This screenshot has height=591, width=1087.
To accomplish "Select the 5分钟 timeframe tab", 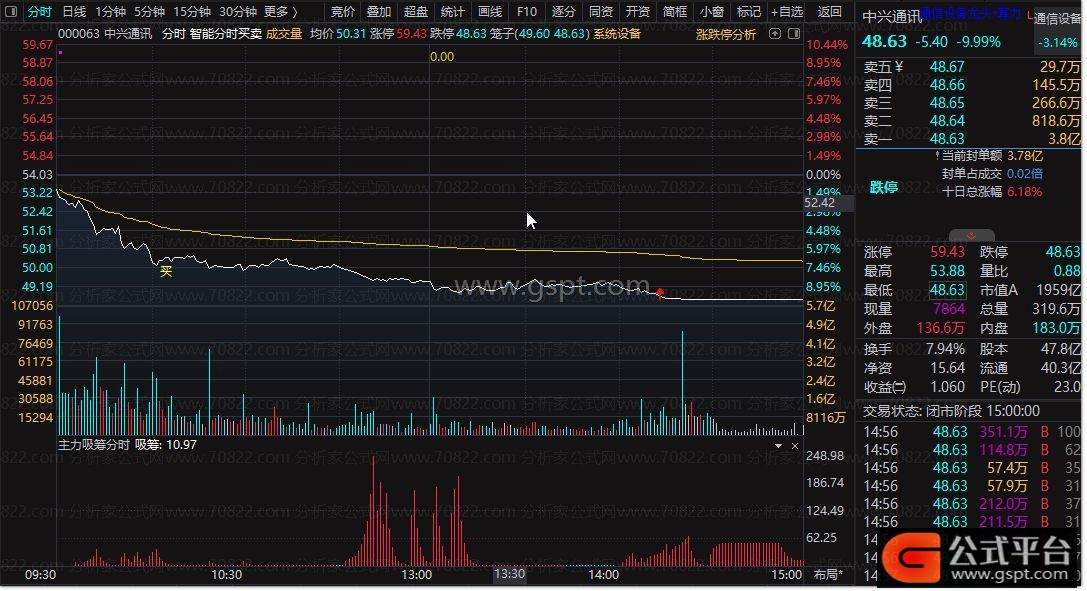I will coord(149,12).
